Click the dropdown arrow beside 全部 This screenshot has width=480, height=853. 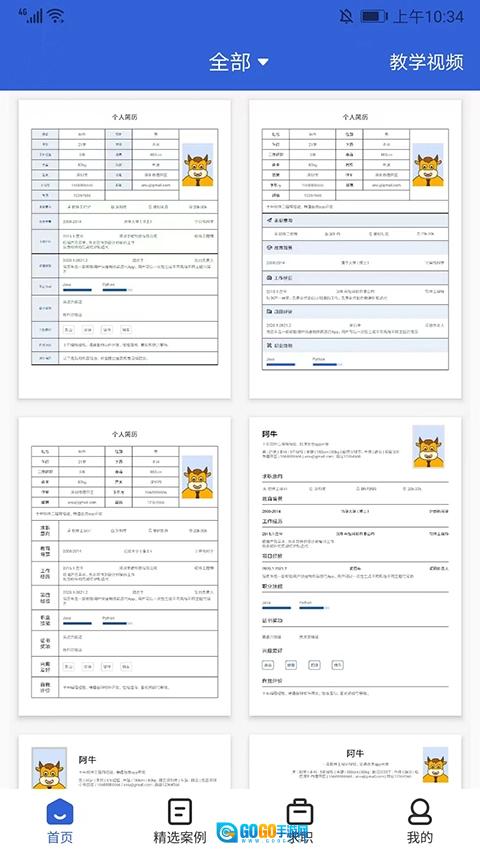[263, 63]
